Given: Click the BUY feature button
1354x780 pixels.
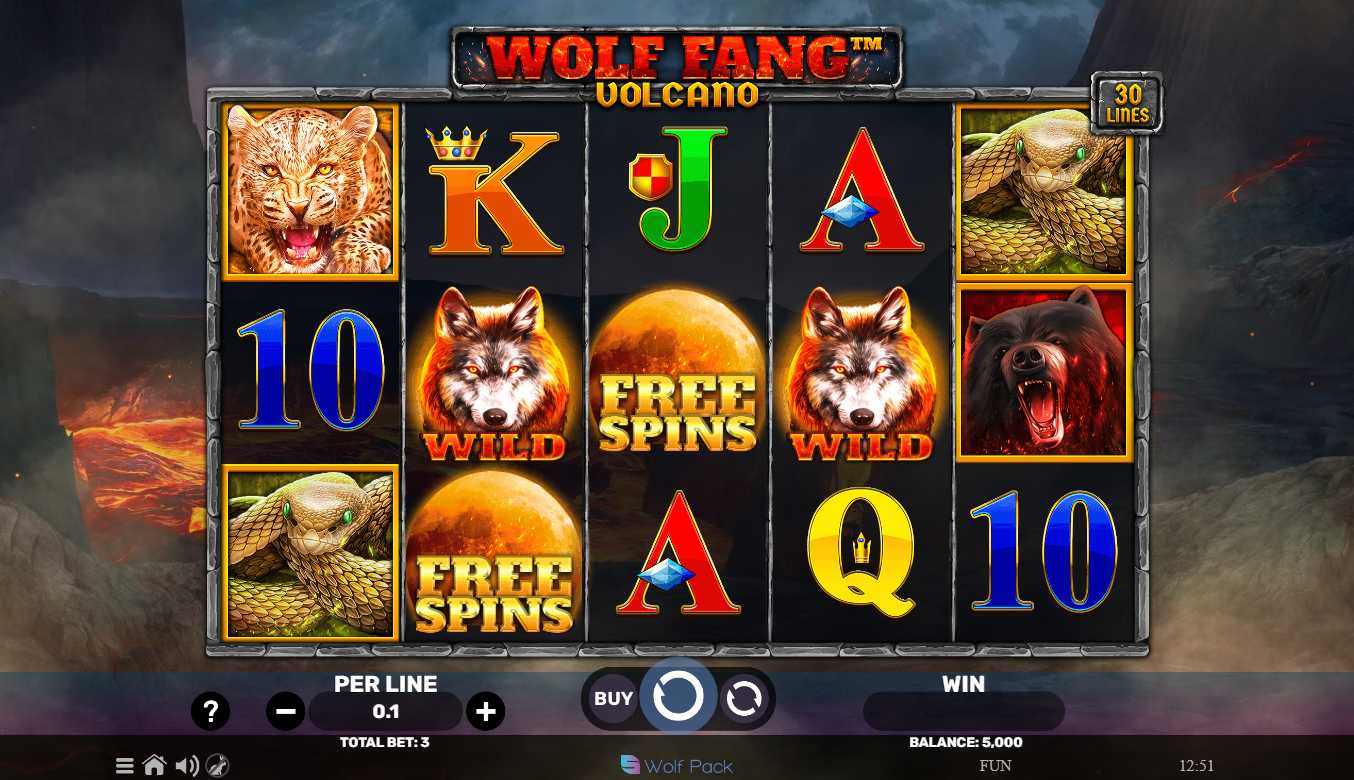Looking at the screenshot, I should [614, 699].
